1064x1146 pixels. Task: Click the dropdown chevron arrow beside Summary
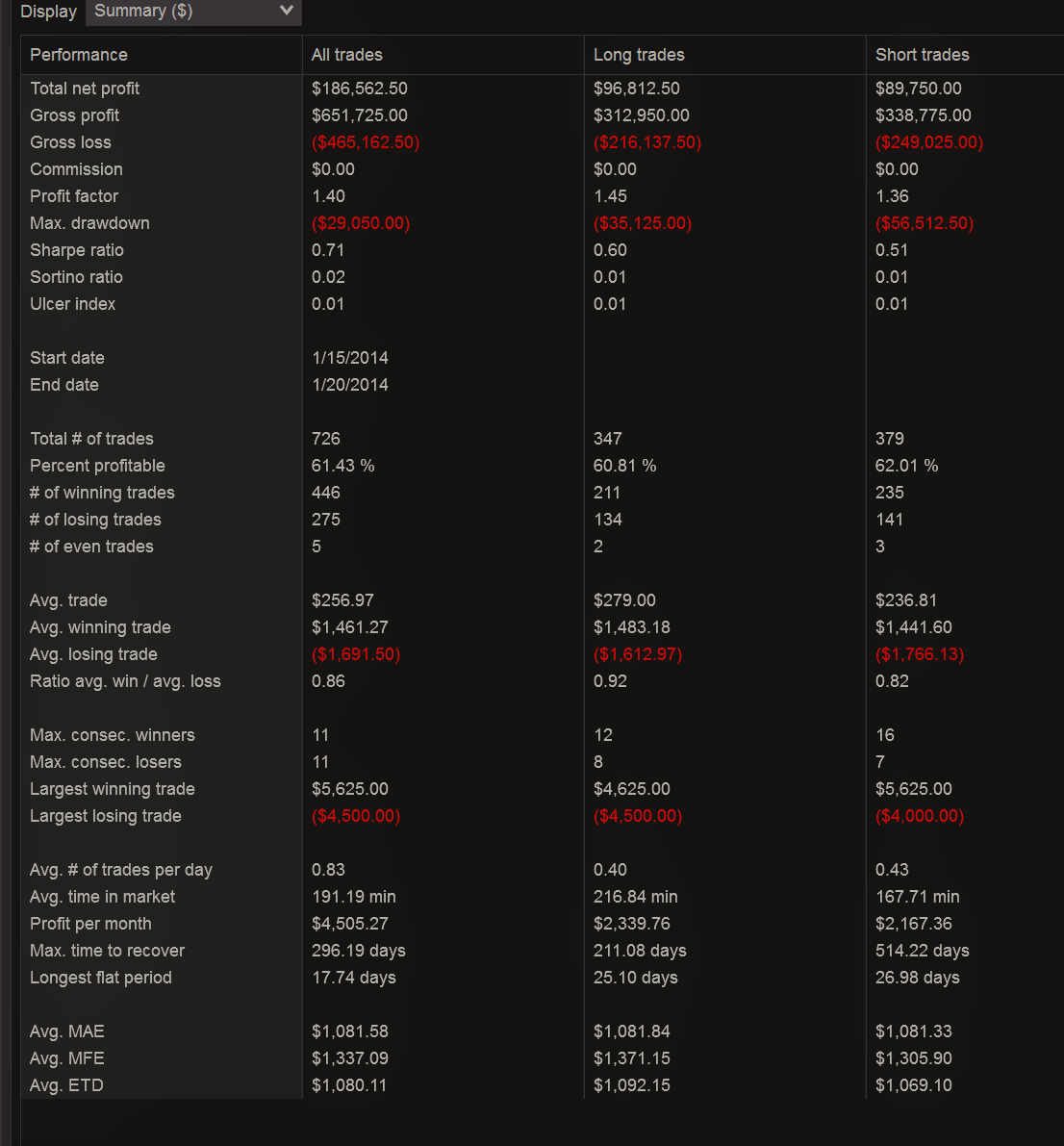[286, 12]
